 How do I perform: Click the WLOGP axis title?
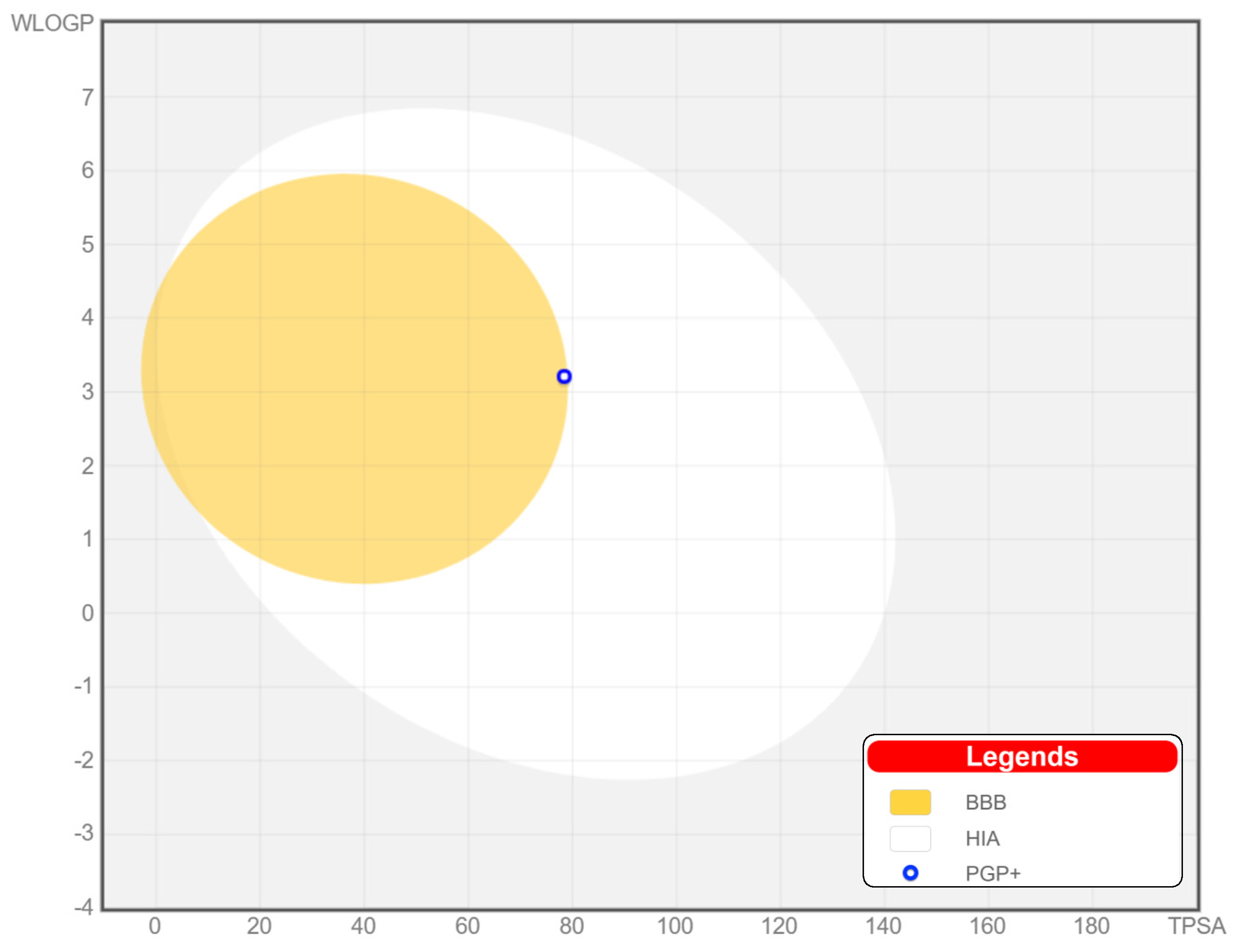pyautogui.click(x=52, y=23)
